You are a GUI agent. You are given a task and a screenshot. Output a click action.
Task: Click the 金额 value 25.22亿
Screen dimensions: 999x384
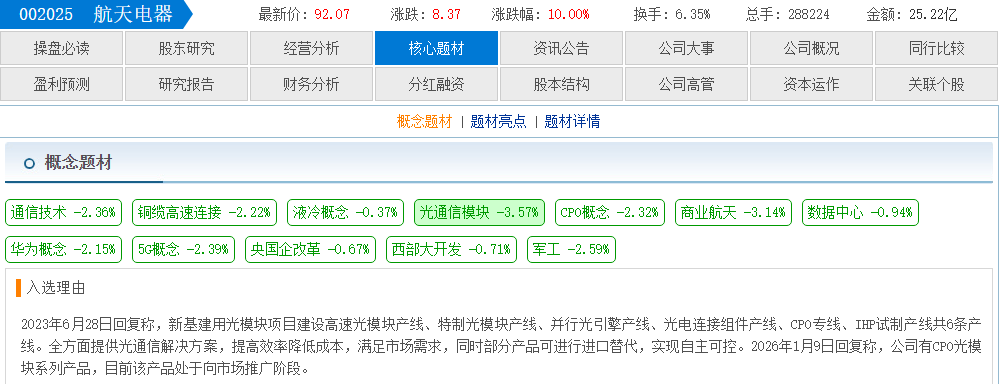coord(933,14)
